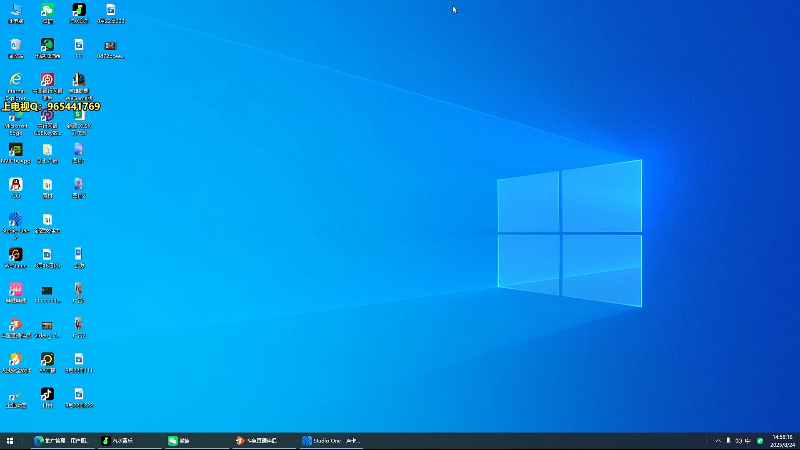Select the document beside the WeGame shortcut
The width and height of the screenshot is (800, 450).
(47, 258)
